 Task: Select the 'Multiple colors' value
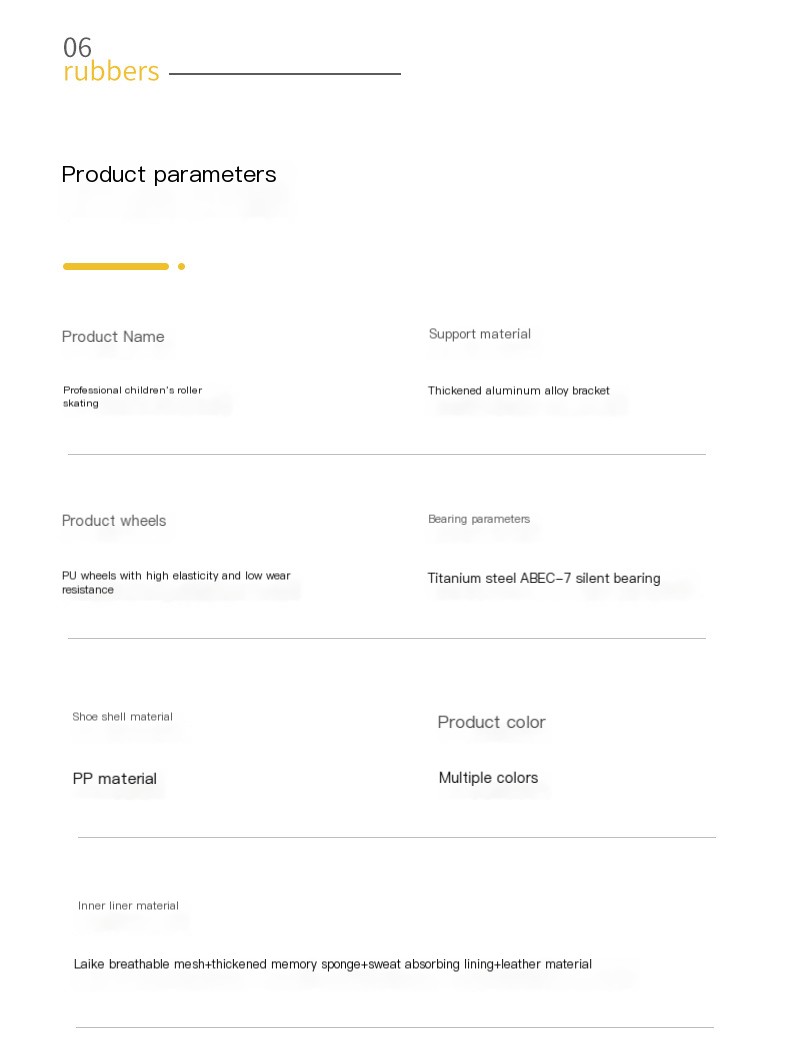(x=488, y=778)
